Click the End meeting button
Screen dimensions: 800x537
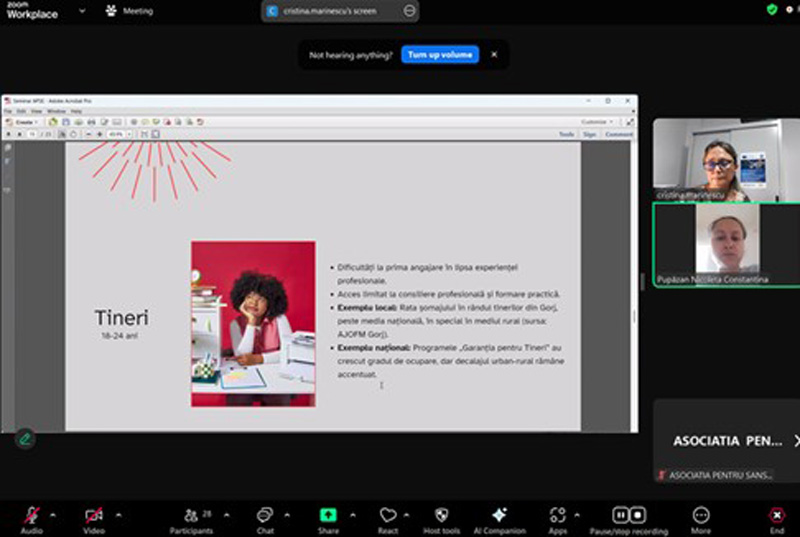tap(777, 514)
